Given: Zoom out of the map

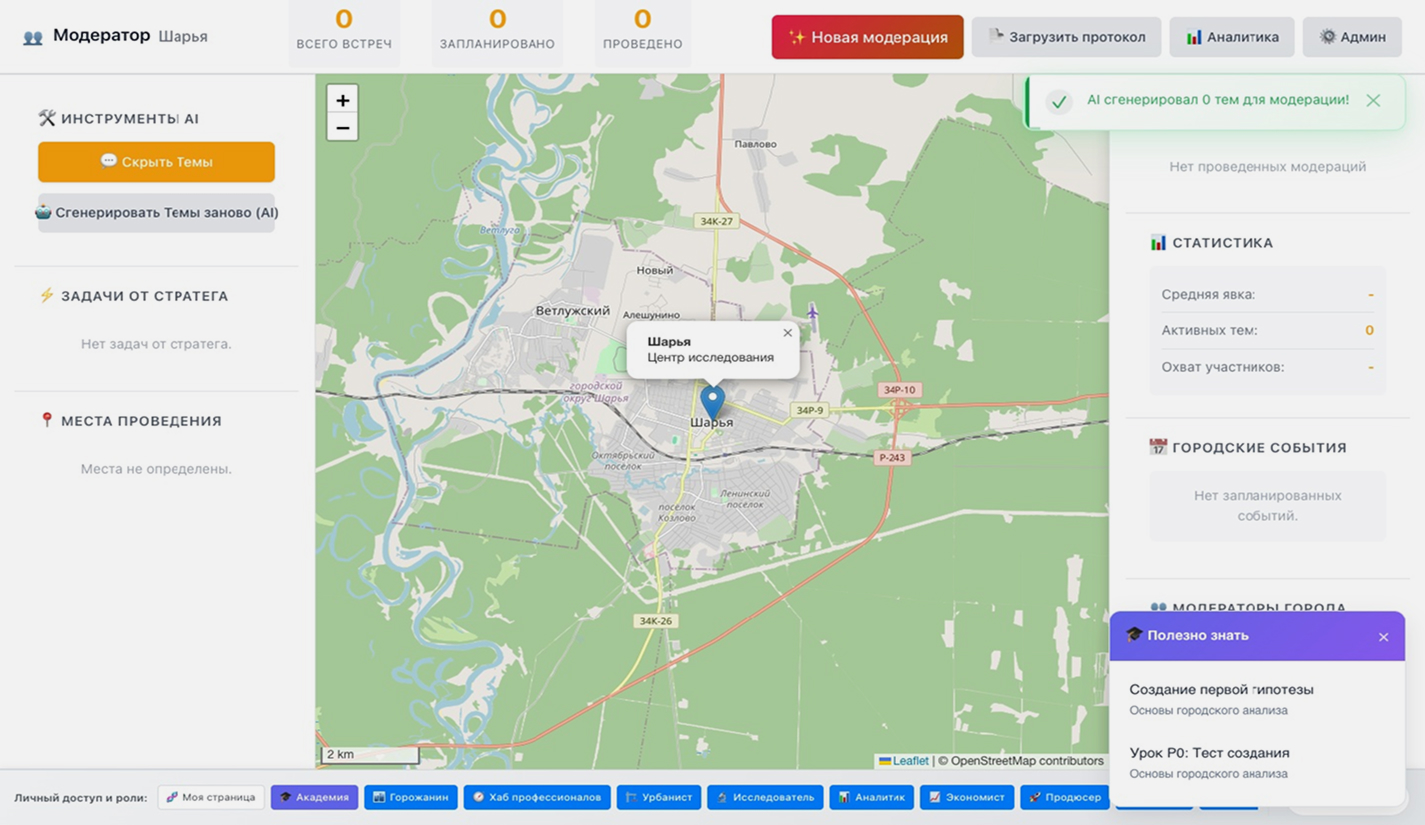Looking at the screenshot, I should pyautogui.click(x=342, y=128).
